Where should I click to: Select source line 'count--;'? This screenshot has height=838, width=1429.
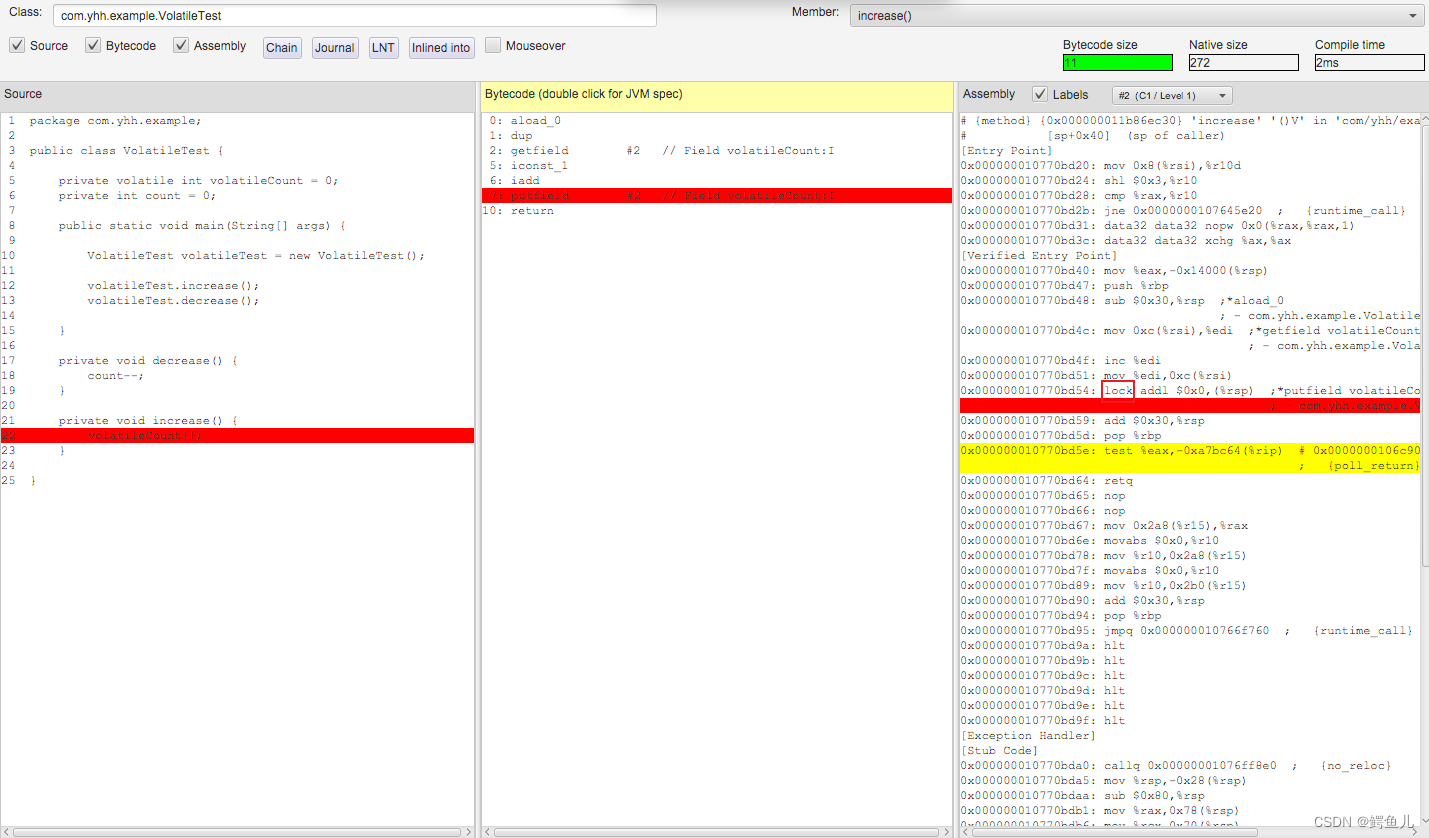[115, 375]
